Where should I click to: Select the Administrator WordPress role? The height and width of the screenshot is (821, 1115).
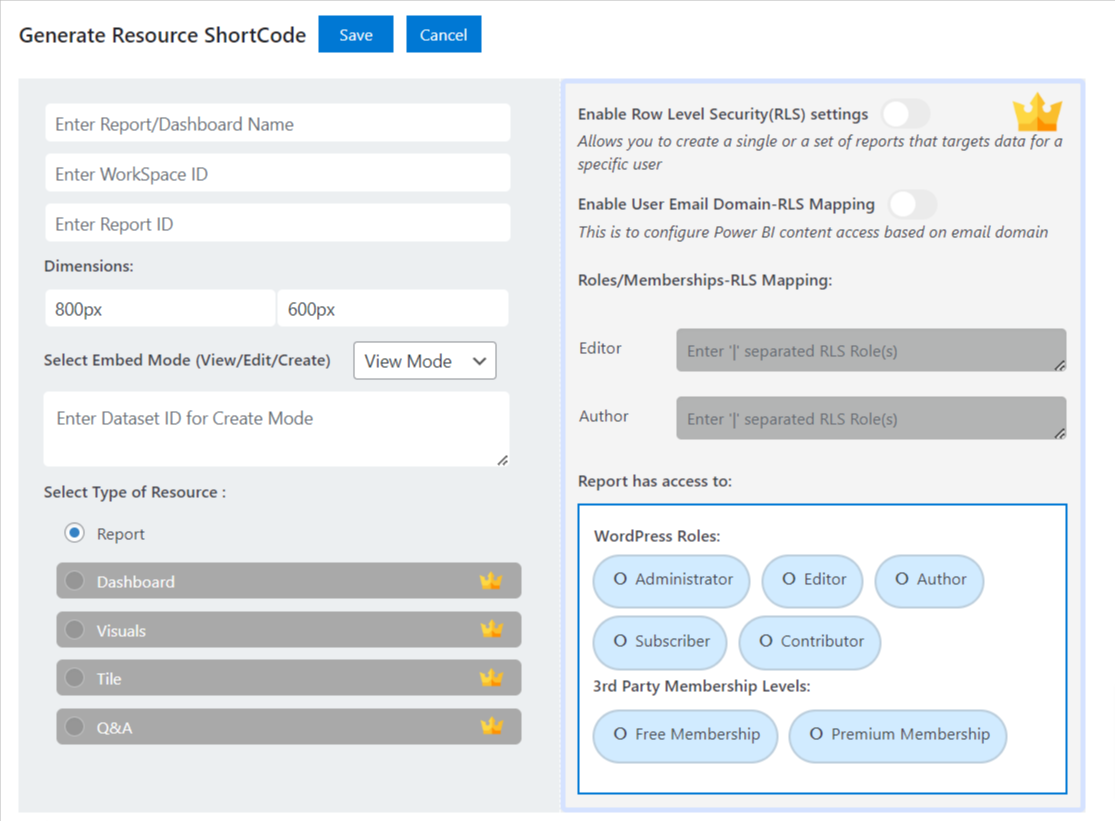coord(671,580)
